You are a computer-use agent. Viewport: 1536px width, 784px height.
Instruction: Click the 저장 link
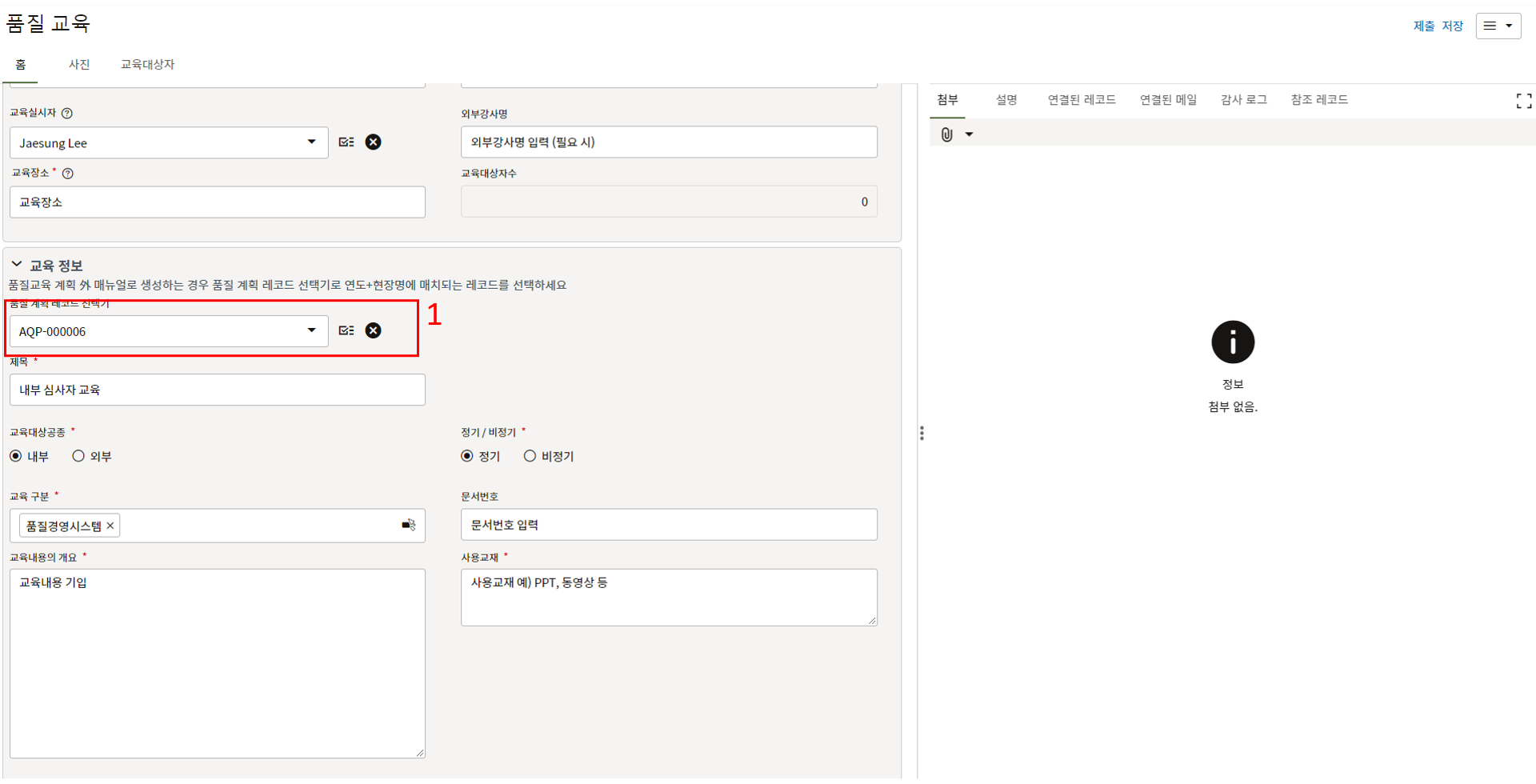(x=1452, y=26)
